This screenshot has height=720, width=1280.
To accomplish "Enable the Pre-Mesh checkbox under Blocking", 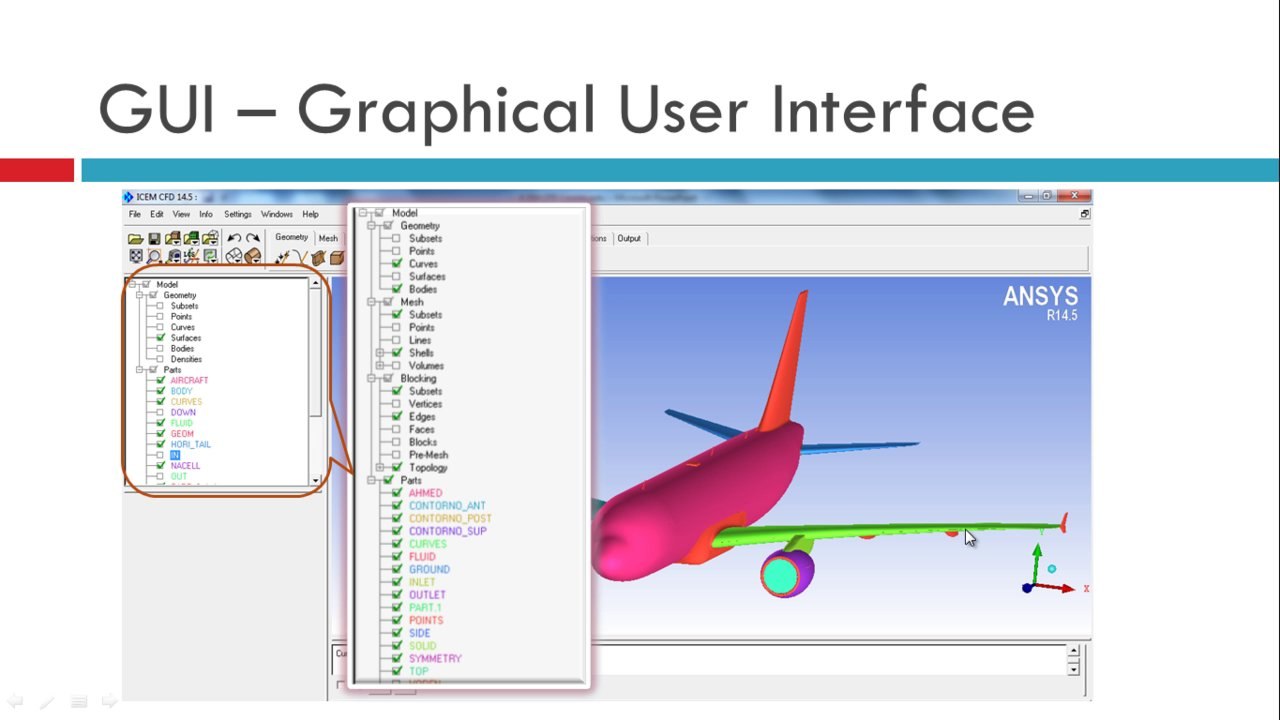I will [397, 455].
